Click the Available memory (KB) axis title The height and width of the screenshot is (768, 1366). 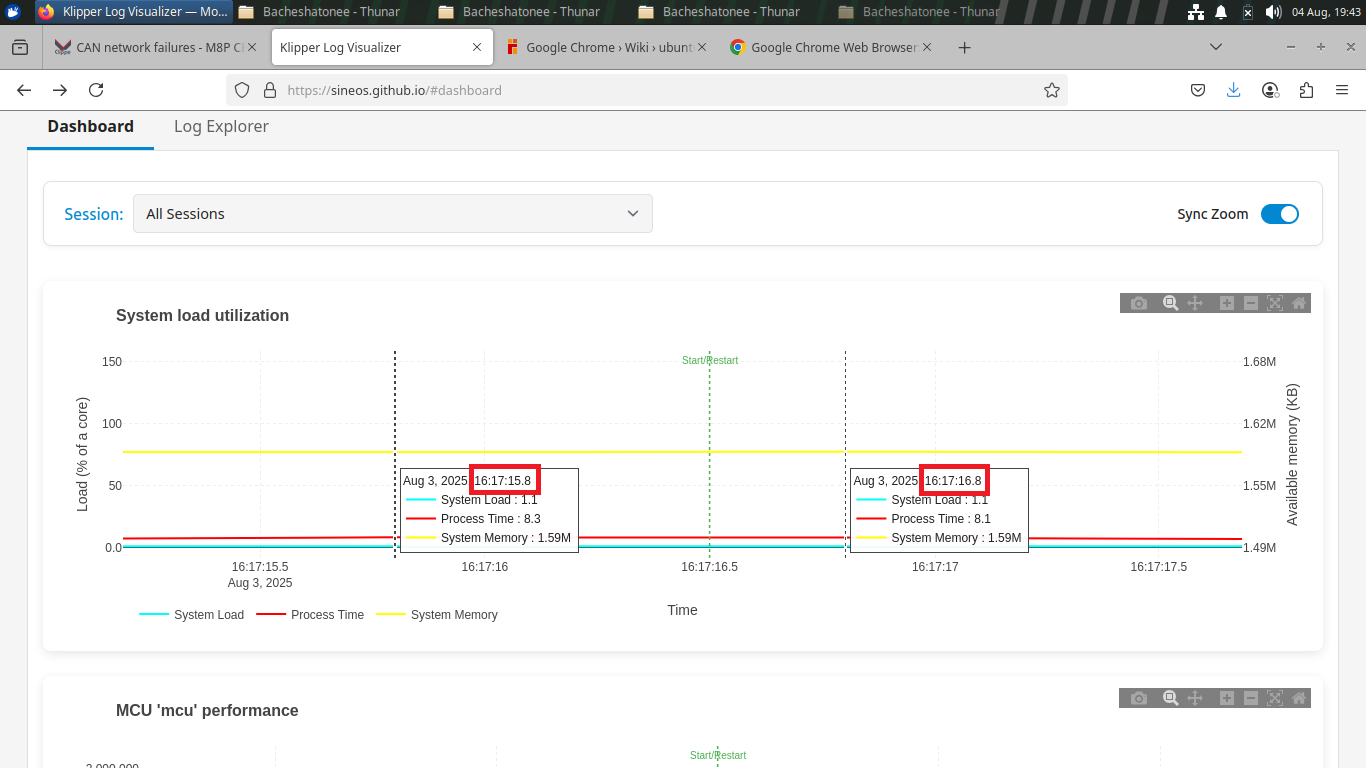click(1292, 454)
